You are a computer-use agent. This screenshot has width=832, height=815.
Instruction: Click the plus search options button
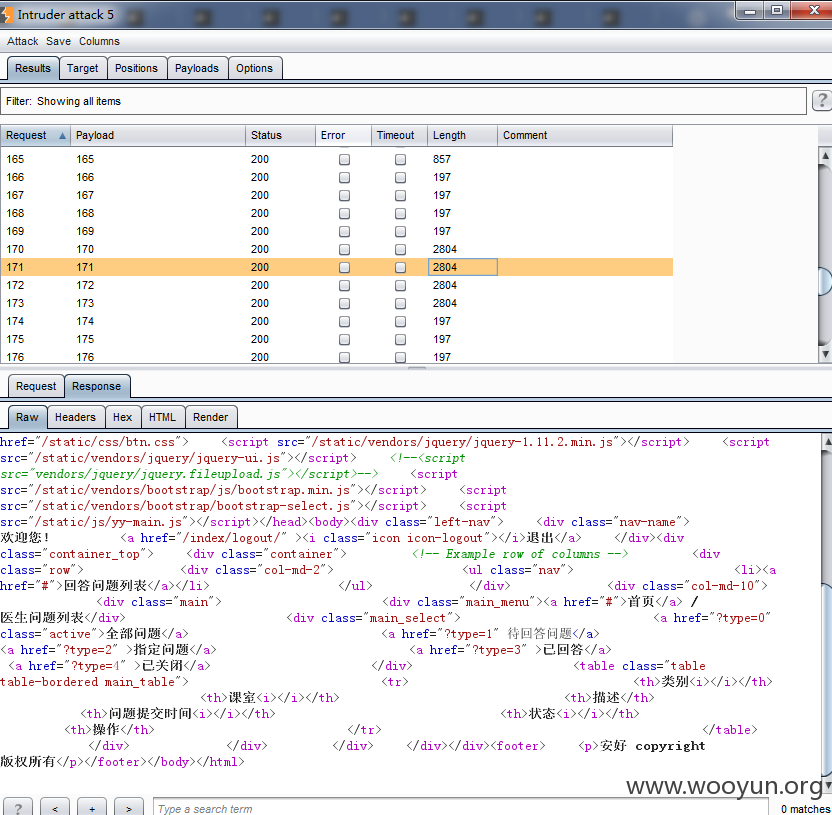tap(92, 807)
